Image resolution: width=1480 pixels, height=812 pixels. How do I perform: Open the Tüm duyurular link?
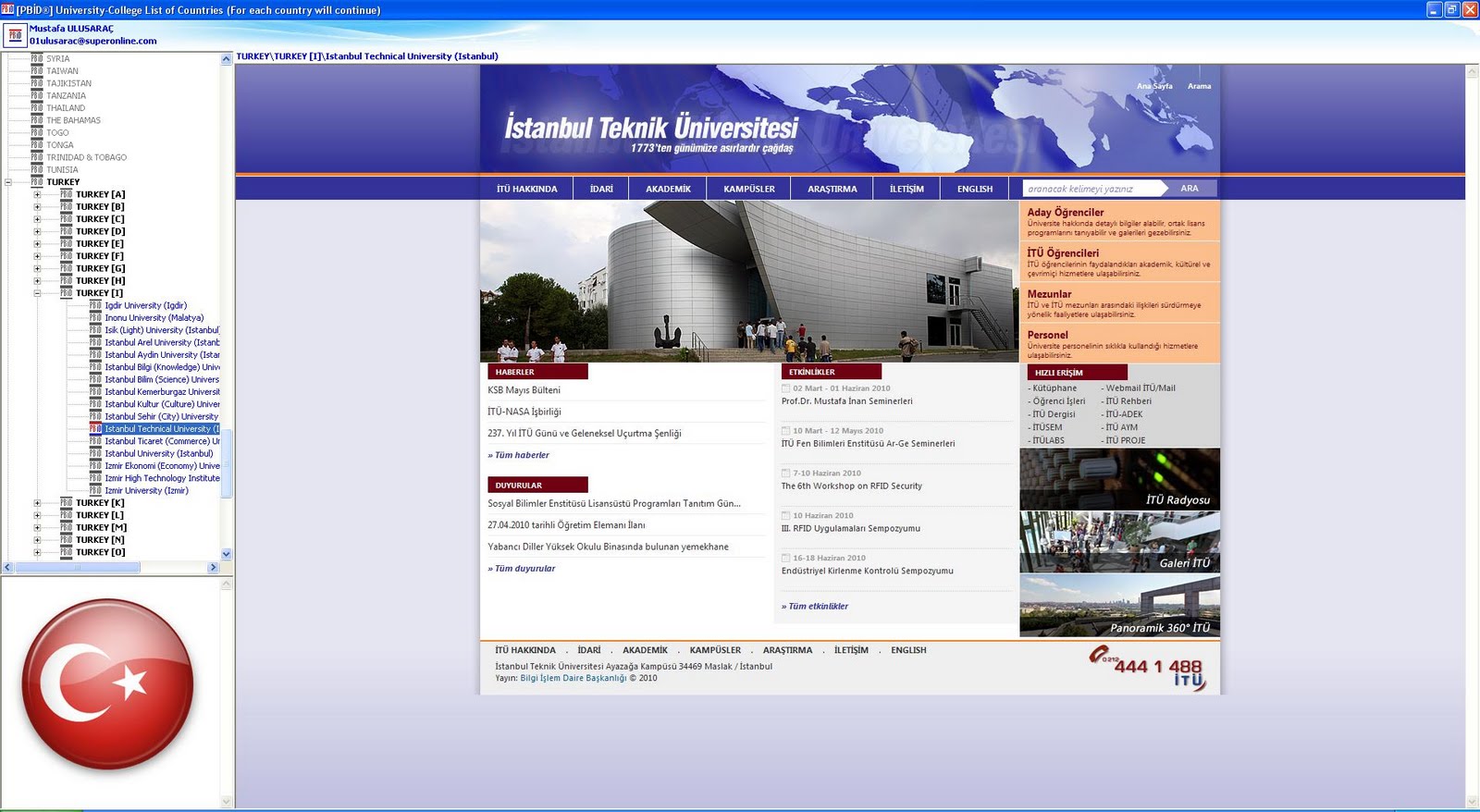click(524, 569)
